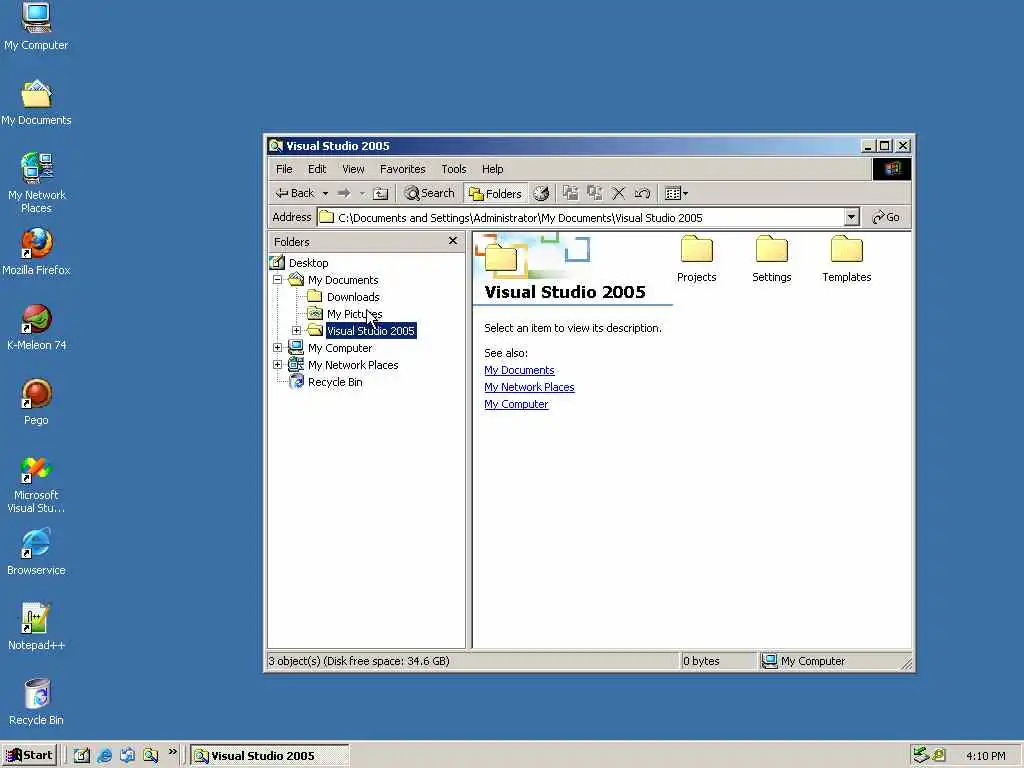Open the File menu
The width and height of the screenshot is (1024, 768).
[284, 169]
